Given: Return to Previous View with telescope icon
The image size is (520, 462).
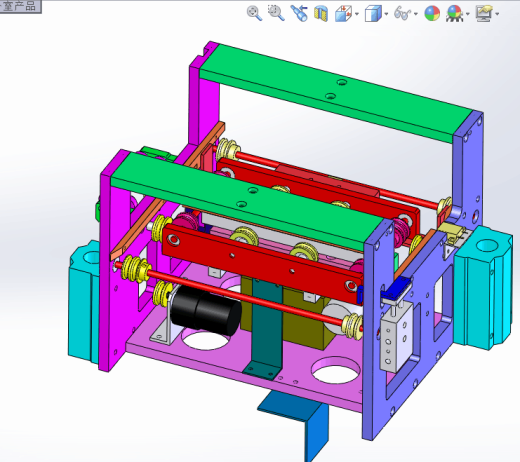Looking at the screenshot, I should (299, 13).
